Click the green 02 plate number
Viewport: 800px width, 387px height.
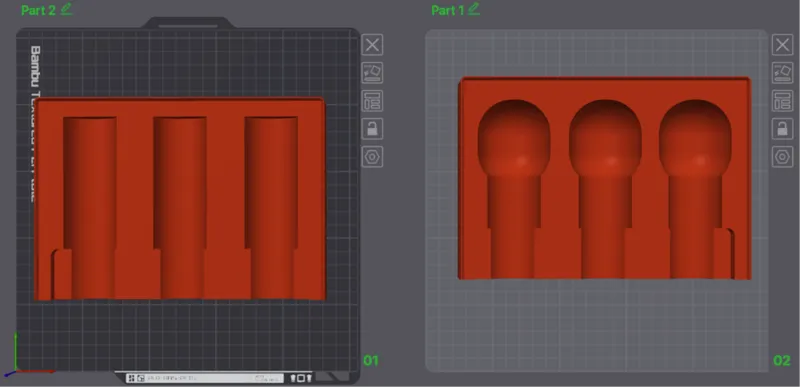click(x=782, y=360)
